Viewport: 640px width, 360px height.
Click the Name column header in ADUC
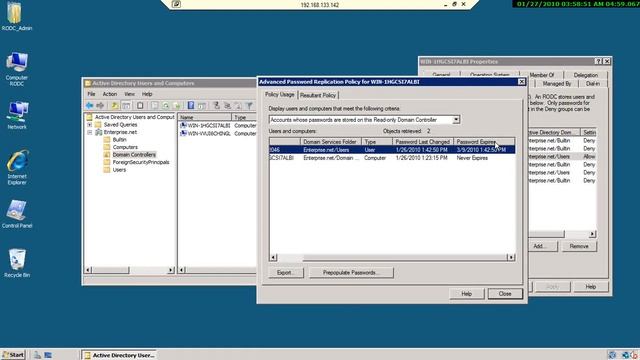tap(204, 117)
